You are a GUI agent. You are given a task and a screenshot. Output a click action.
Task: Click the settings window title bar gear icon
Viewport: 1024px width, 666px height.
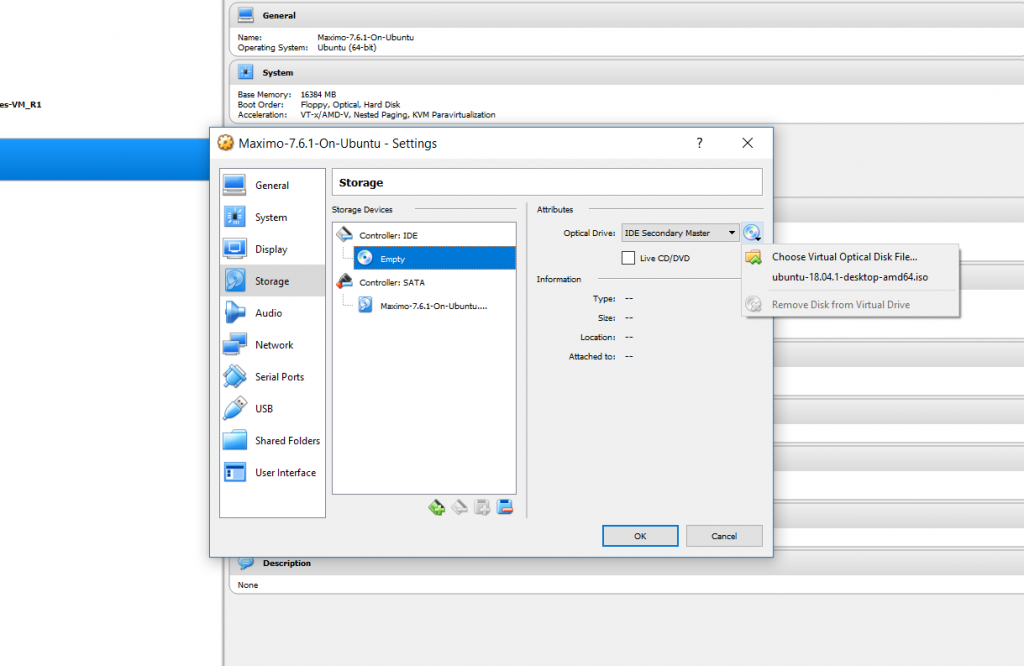(x=225, y=143)
